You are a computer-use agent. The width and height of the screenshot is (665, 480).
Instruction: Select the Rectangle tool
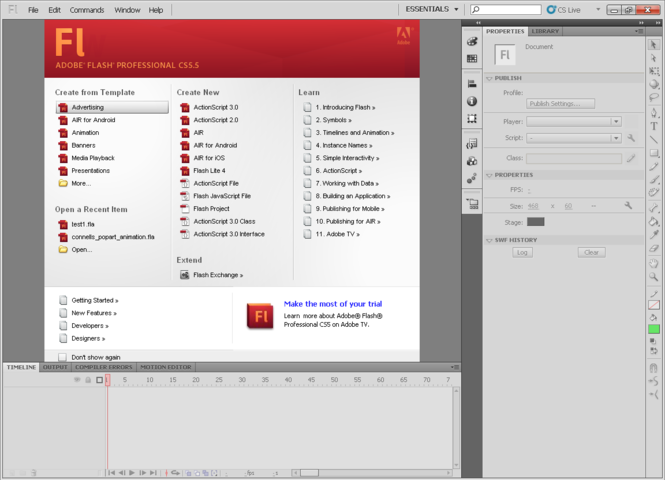[654, 153]
